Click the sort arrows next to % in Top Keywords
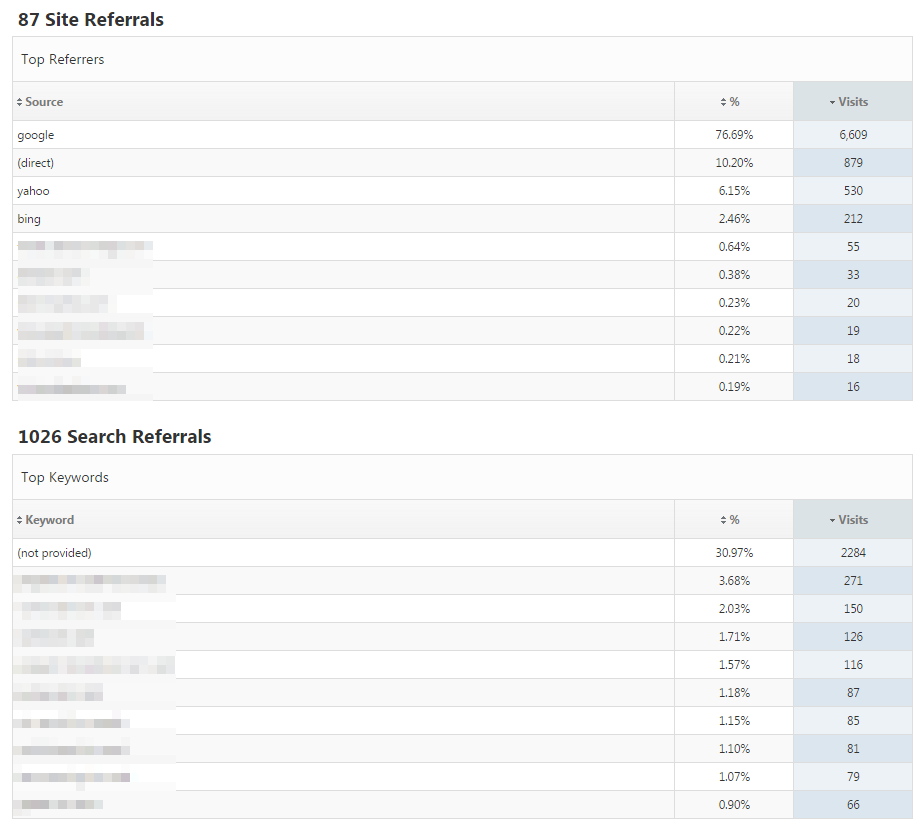The height and width of the screenshot is (827, 920). click(x=723, y=520)
